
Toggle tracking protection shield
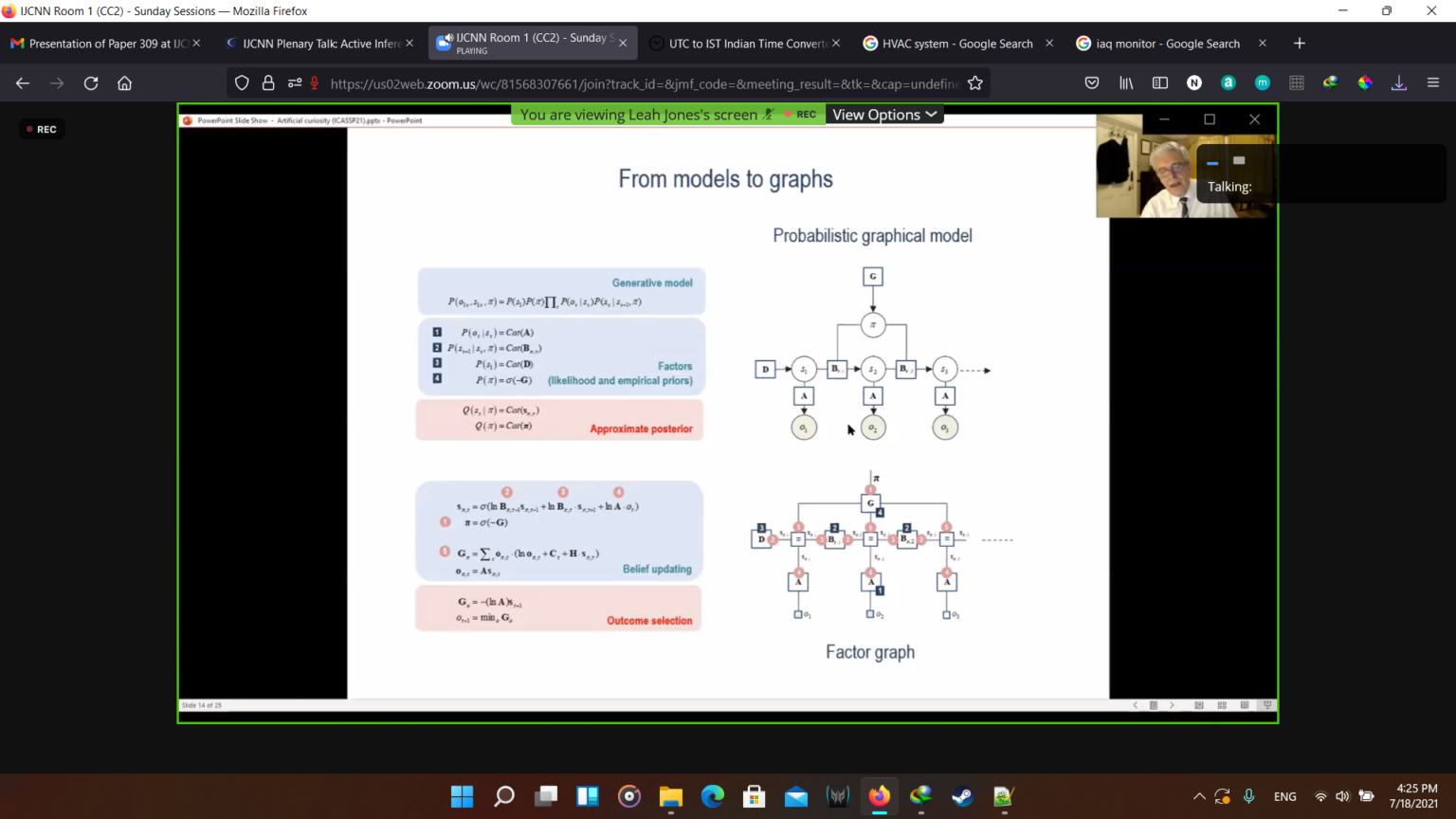click(x=242, y=82)
